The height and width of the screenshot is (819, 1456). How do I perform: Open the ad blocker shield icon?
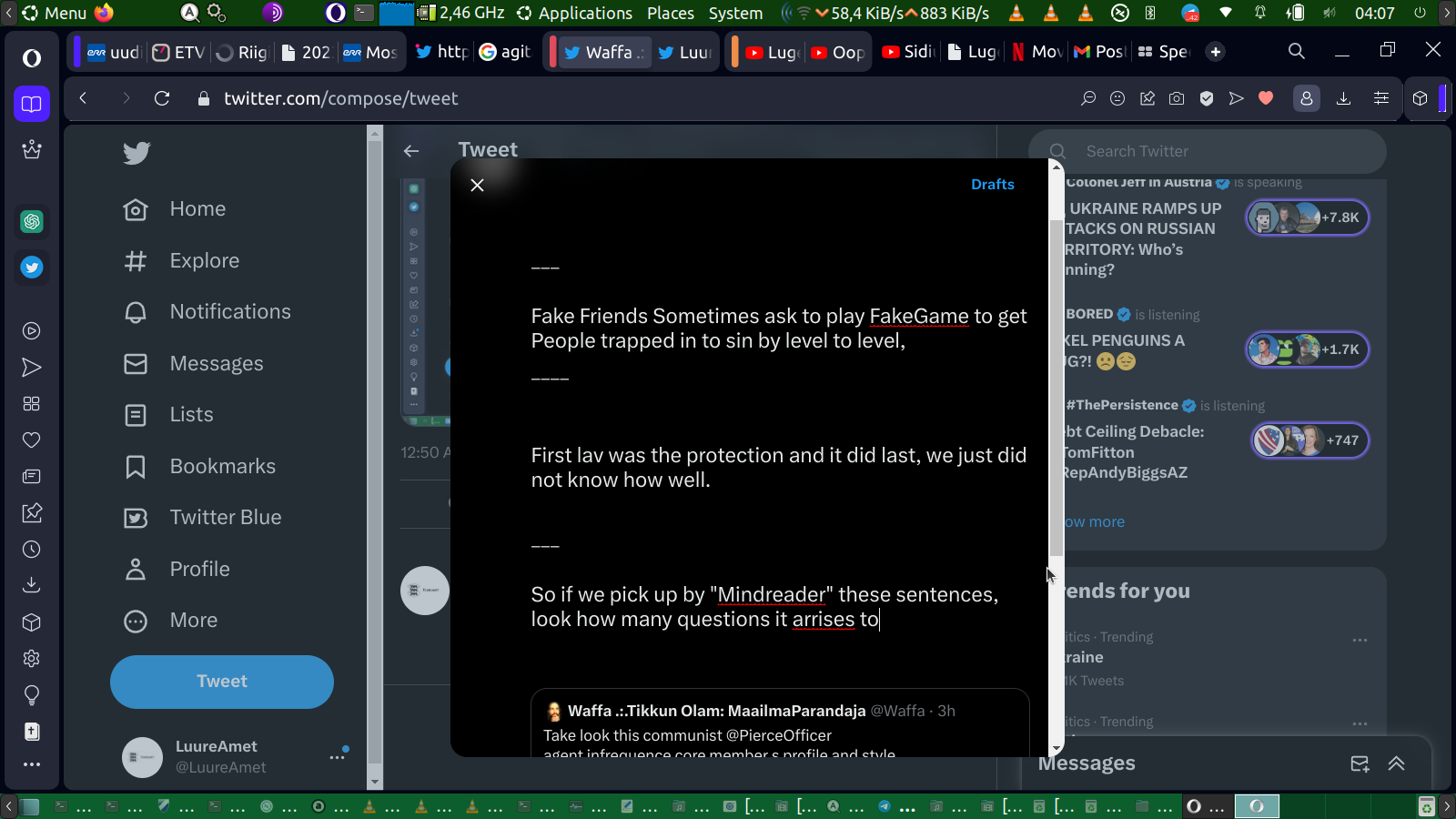click(x=1207, y=98)
